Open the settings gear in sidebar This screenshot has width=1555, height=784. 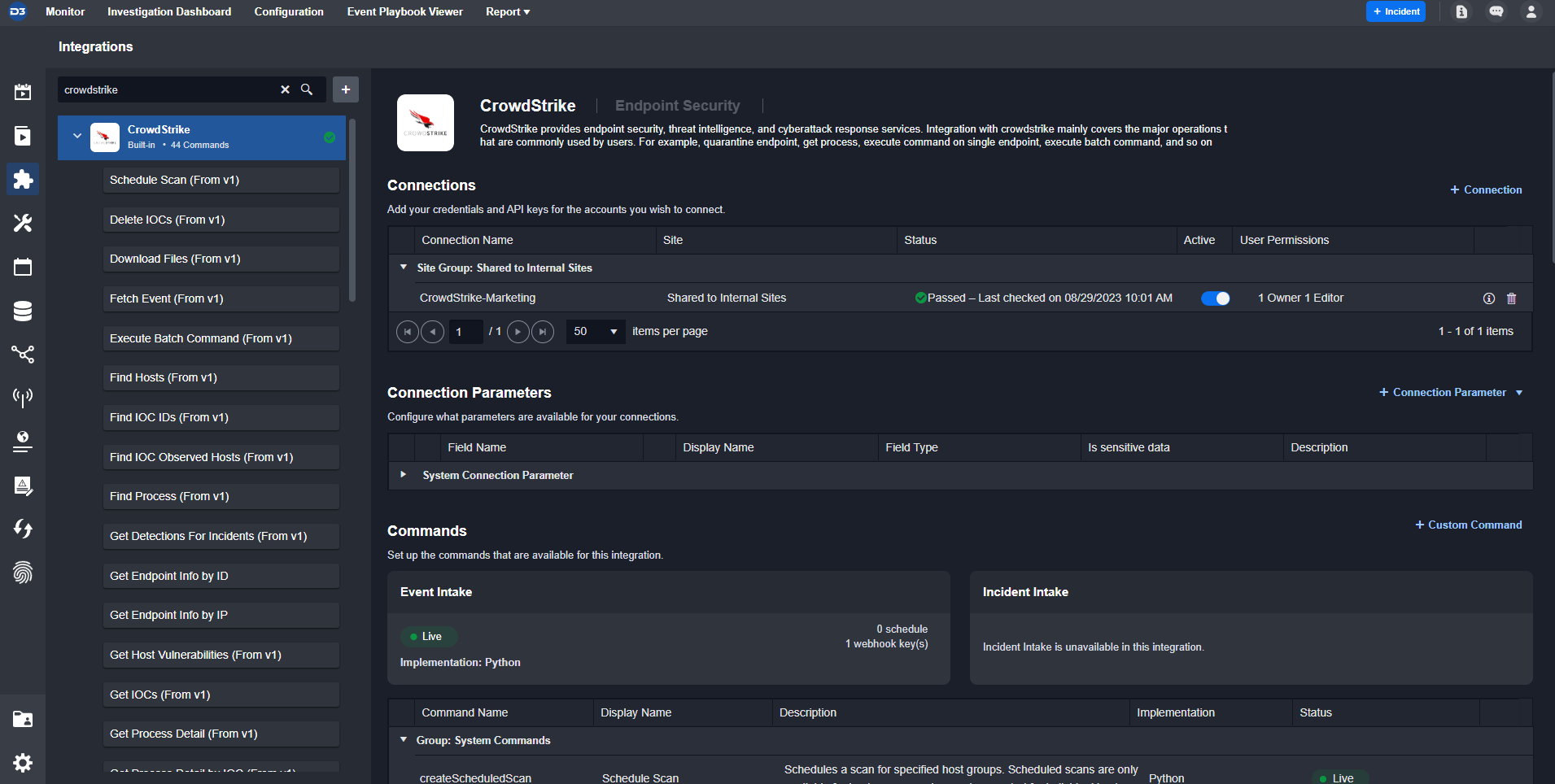pos(23,763)
